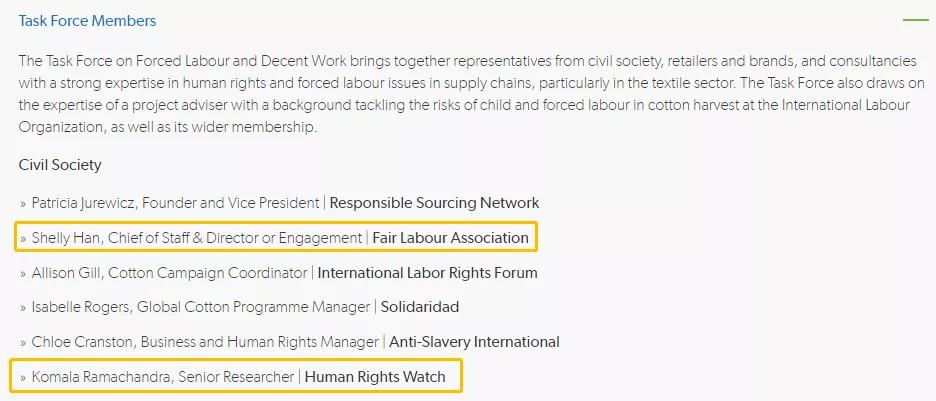This screenshot has height=401, width=936.
Task: Open Responsible Sourcing Network link
Action: pyautogui.click(x=434, y=203)
